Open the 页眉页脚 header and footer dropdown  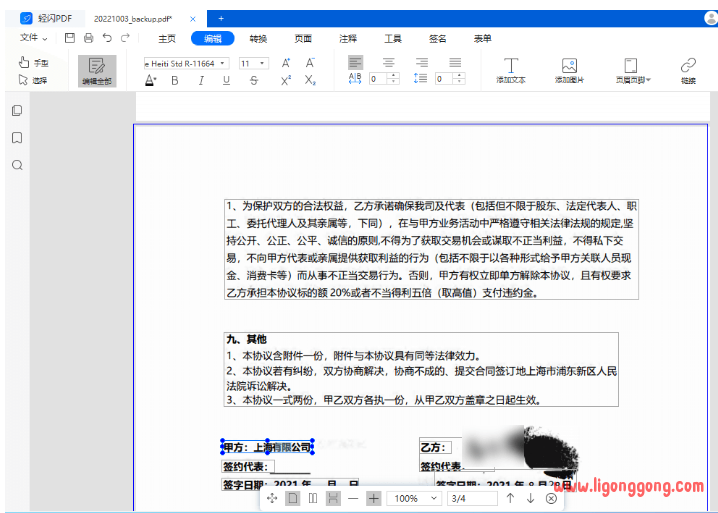point(633,71)
